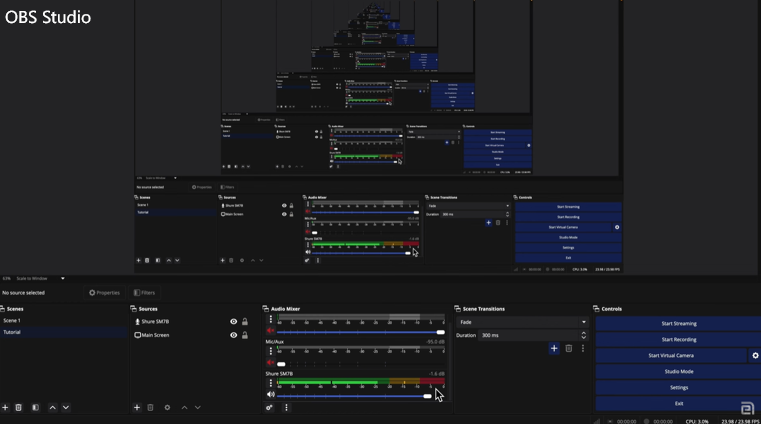Screen dimensions: 761x424
Task: Decrease the transition duration with the down arrow
Action: tap(583, 338)
